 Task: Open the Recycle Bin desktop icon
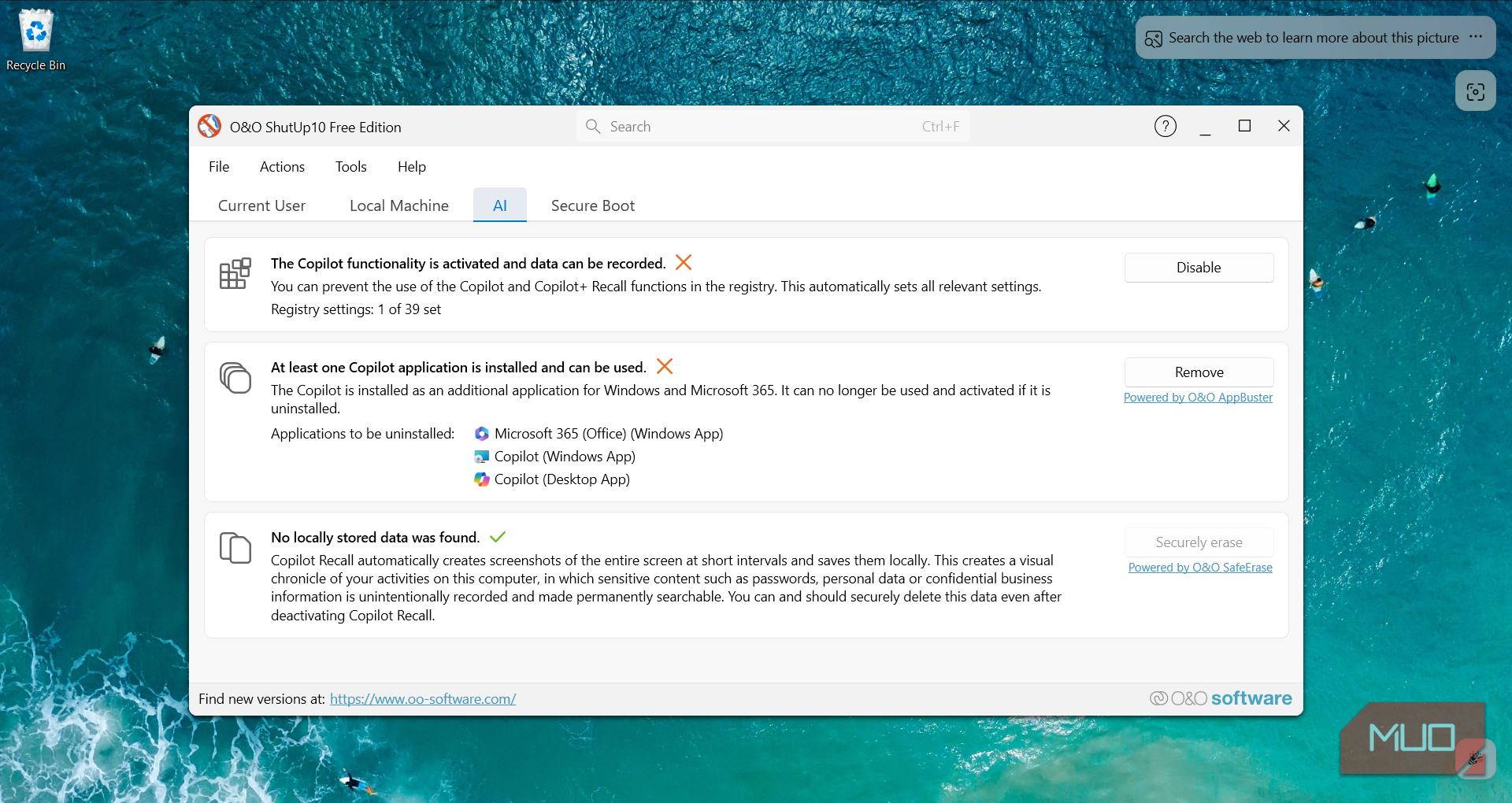(x=35, y=39)
